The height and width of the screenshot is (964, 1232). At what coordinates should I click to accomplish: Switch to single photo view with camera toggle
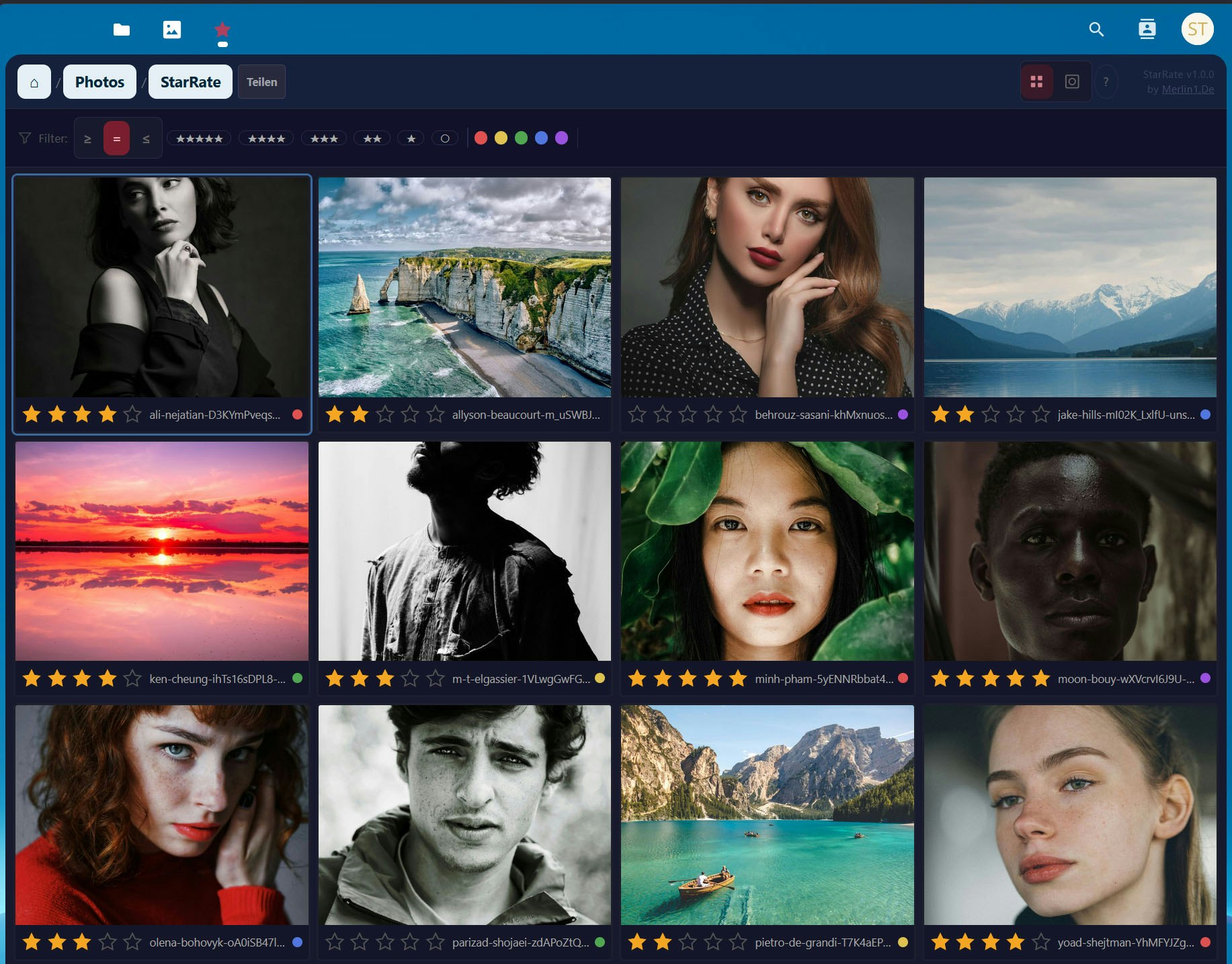1073,81
